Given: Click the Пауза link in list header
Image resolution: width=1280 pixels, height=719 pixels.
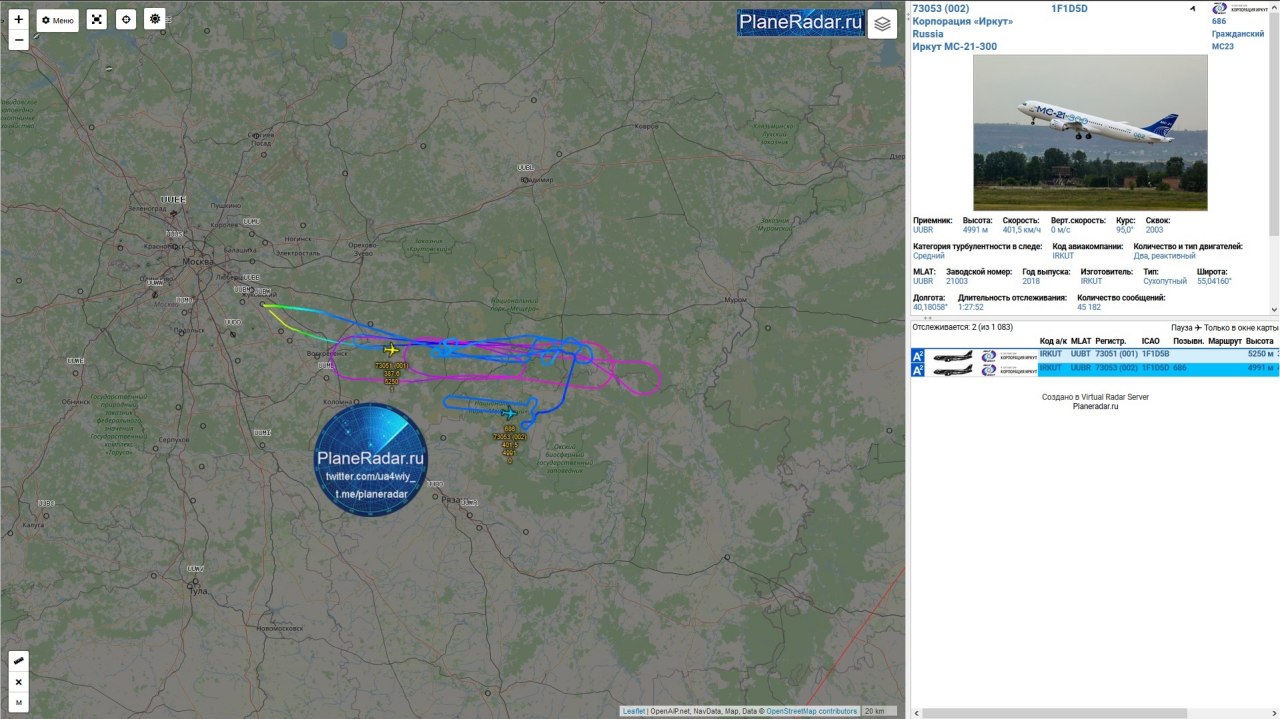Looking at the screenshot, I should click(1180, 328).
